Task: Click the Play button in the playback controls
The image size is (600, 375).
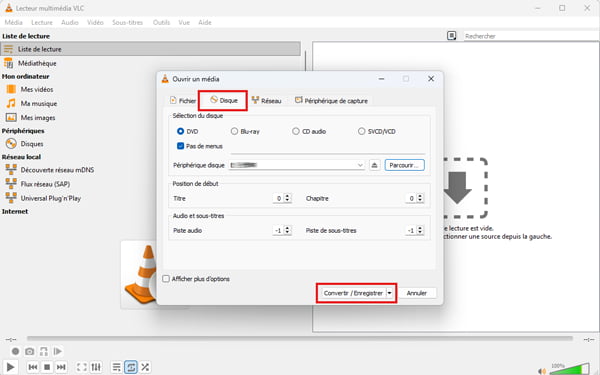Action: tap(10, 367)
